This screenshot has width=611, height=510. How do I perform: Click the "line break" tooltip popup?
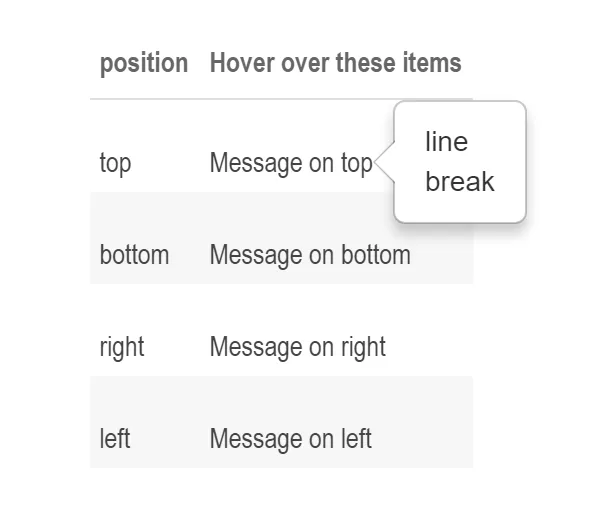pos(460,161)
